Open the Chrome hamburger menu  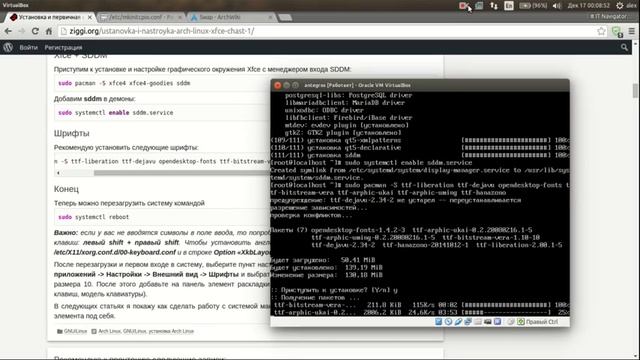pyautogui.click(x=631, y=31)
